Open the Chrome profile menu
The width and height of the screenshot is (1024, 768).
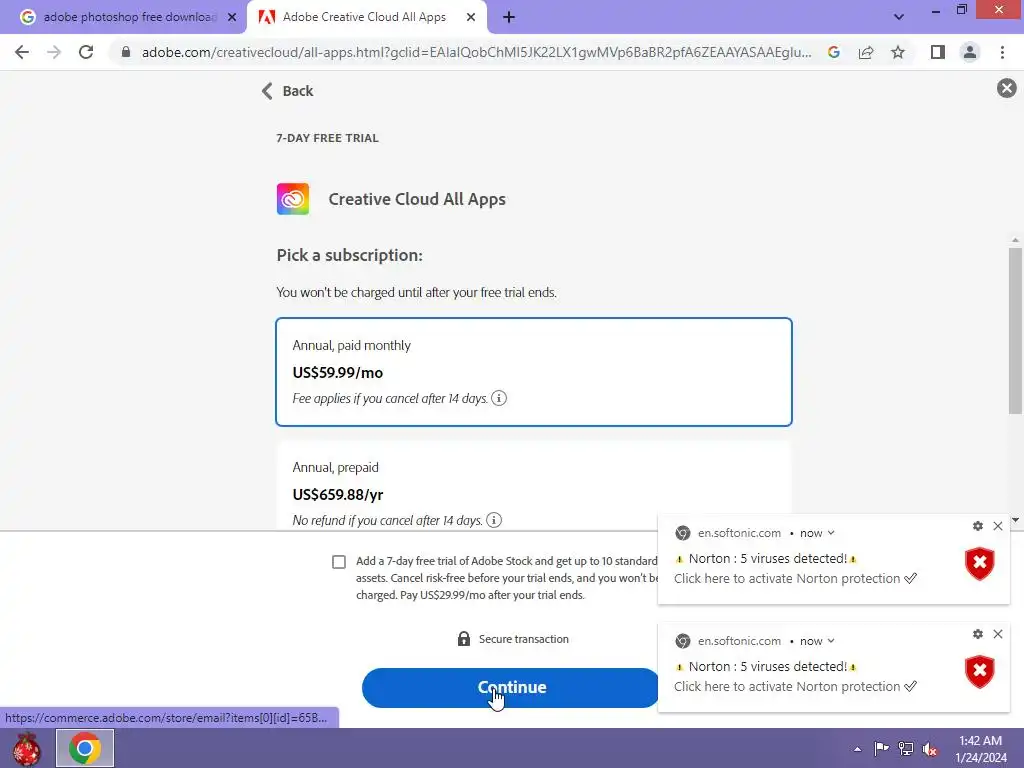pyautogui.click(x=970, y=52)
